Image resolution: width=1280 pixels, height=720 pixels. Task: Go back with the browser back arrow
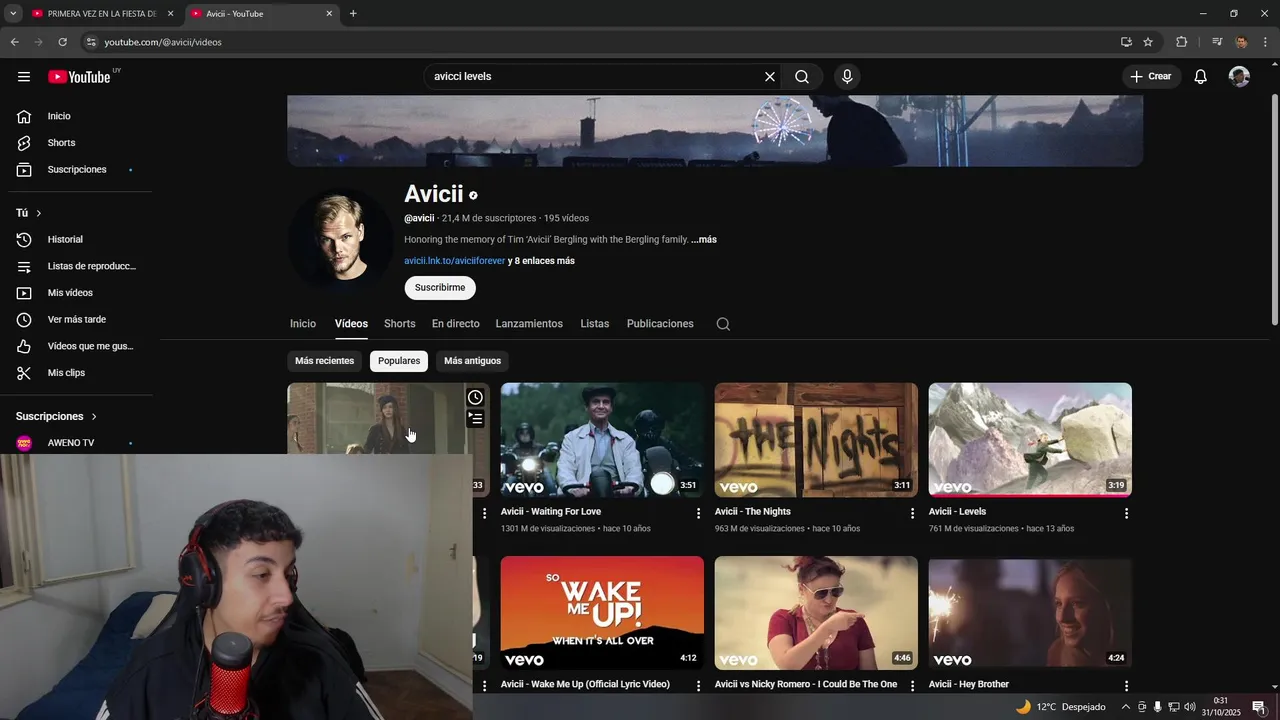[x=14, y=42]
